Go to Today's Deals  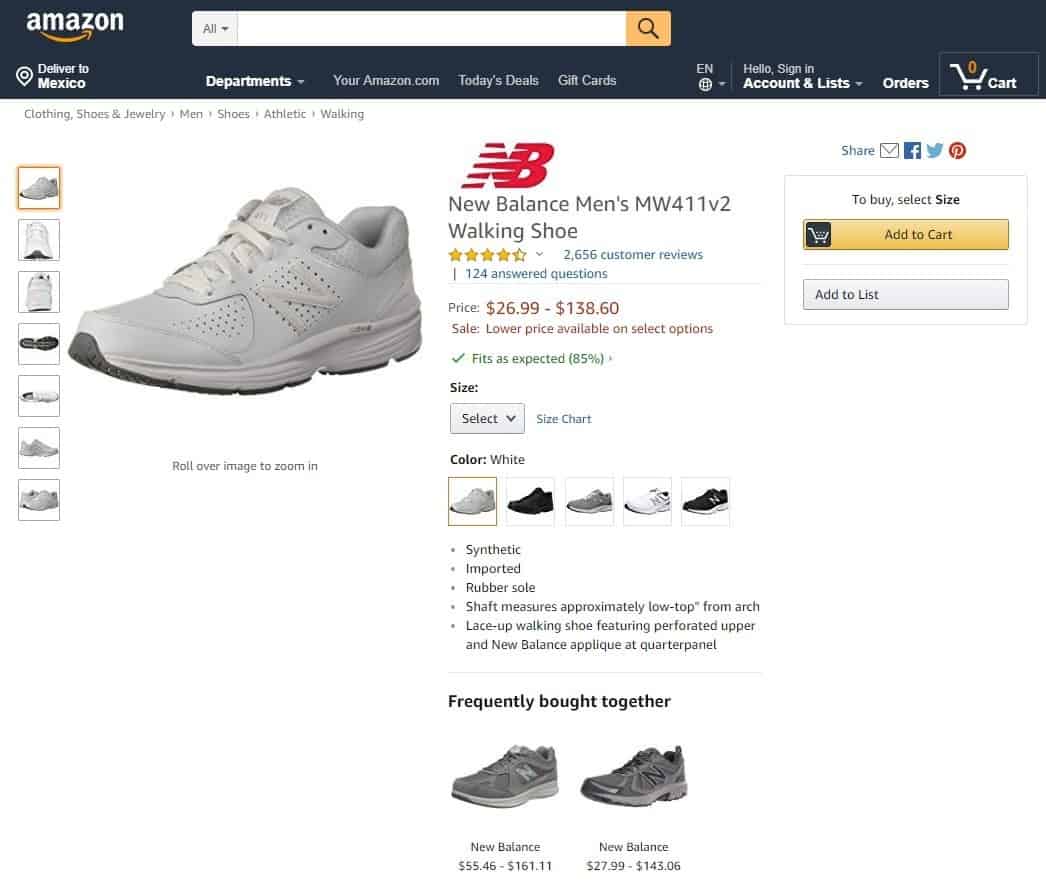click(498, 81)
